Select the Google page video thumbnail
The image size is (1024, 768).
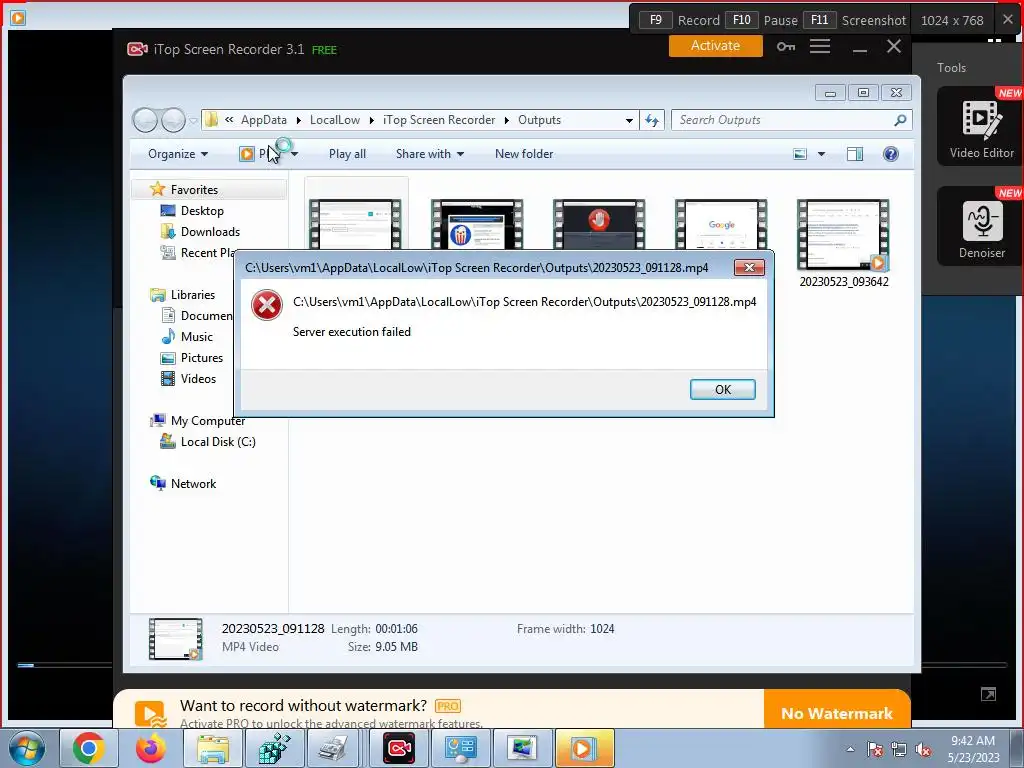tap(721, 223)
